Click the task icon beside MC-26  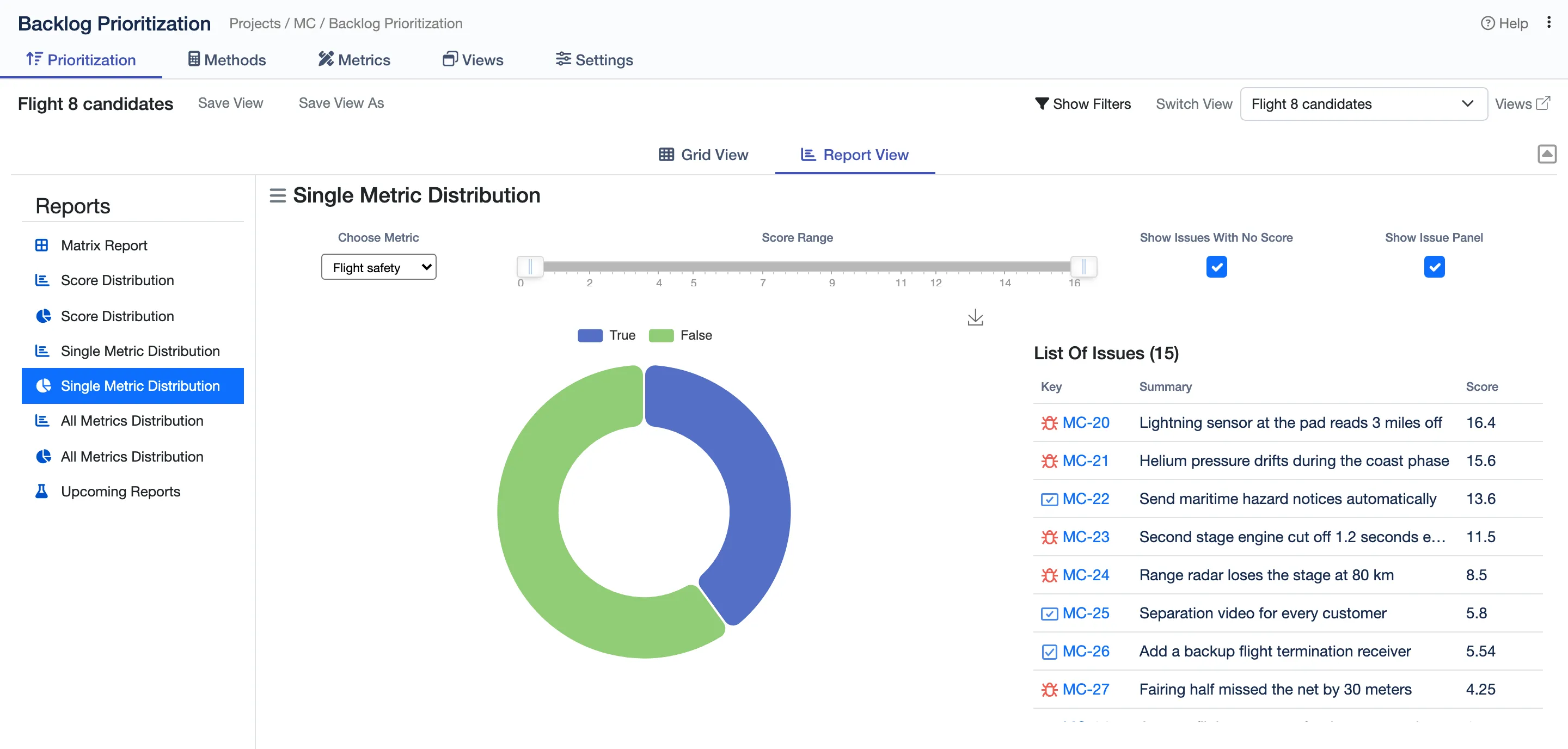[1049, 652]
